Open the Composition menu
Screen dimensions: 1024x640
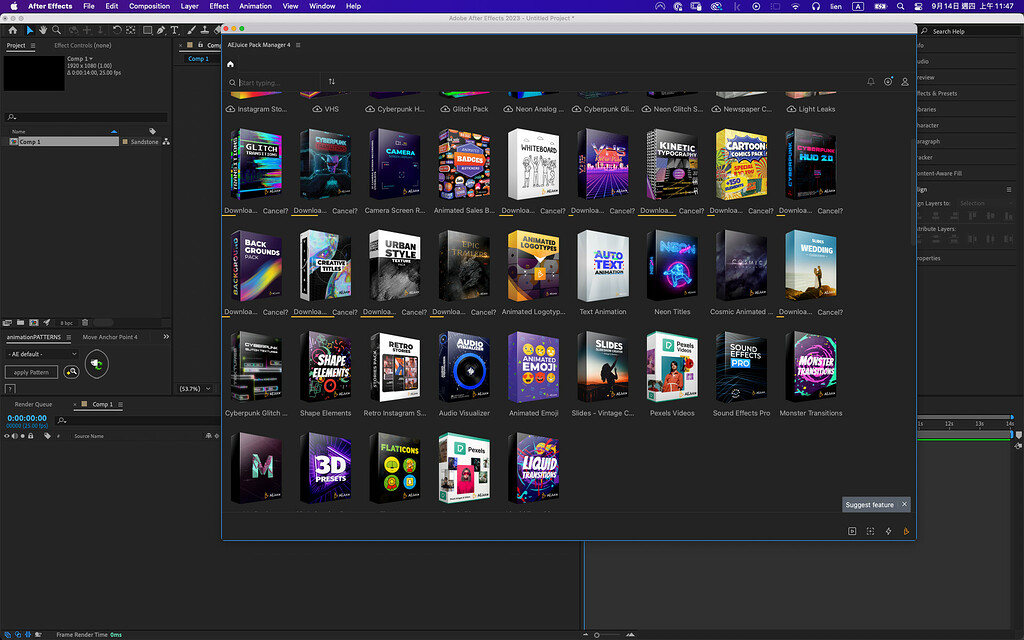click(149, 6)
